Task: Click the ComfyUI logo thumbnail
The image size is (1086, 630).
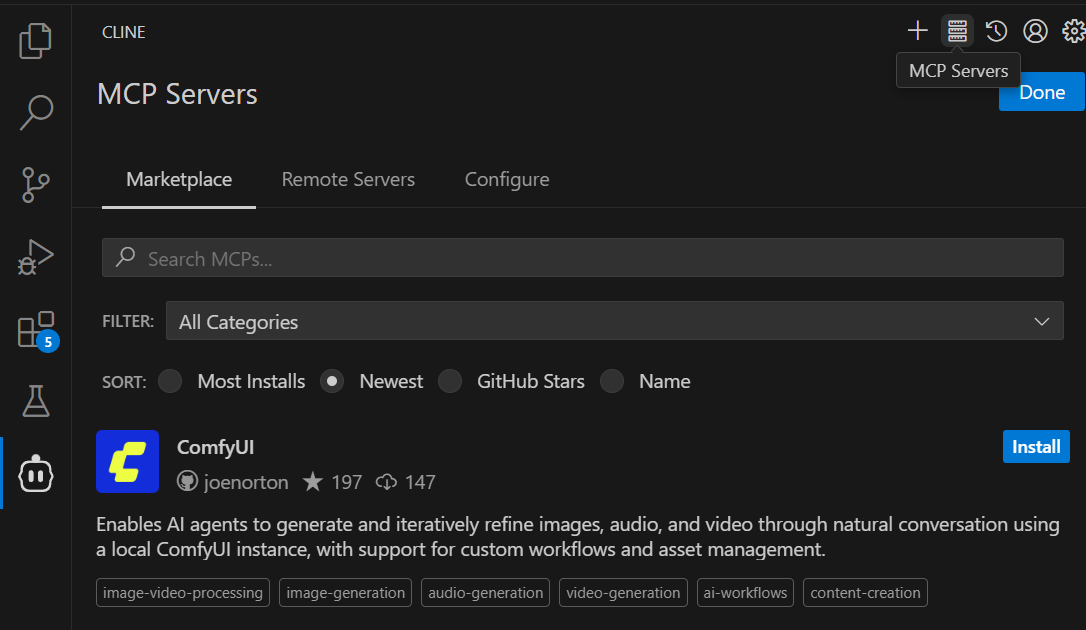Action: 127,462
